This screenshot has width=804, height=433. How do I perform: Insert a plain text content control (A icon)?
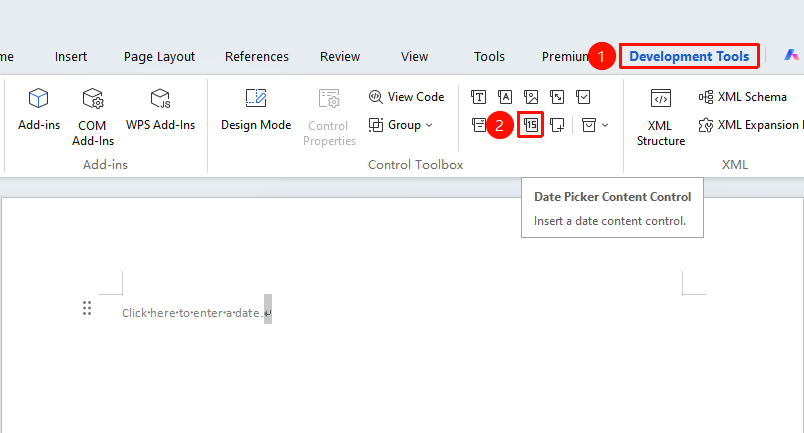[505, 97]
